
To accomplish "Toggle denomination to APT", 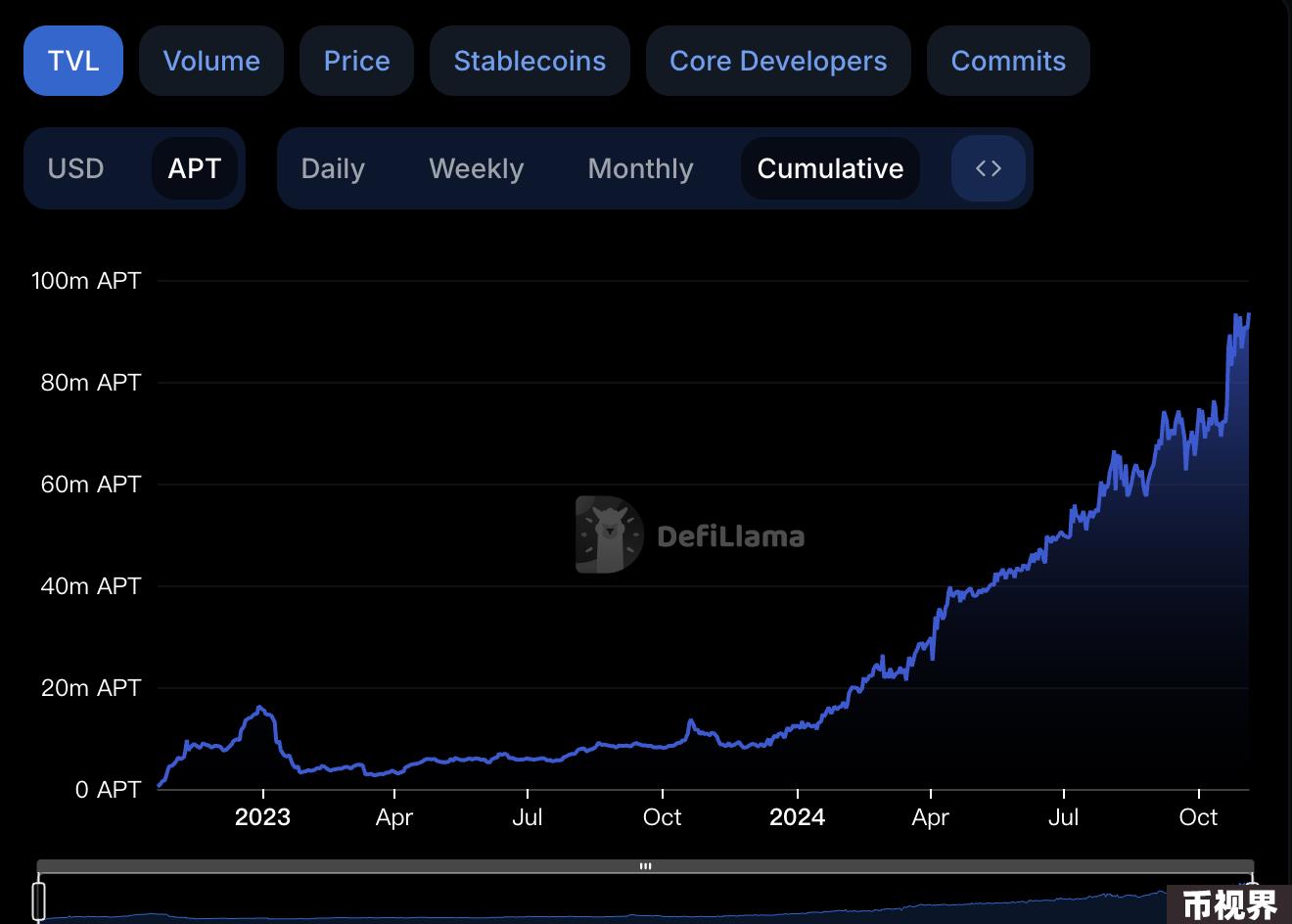I will pos(195,168).
